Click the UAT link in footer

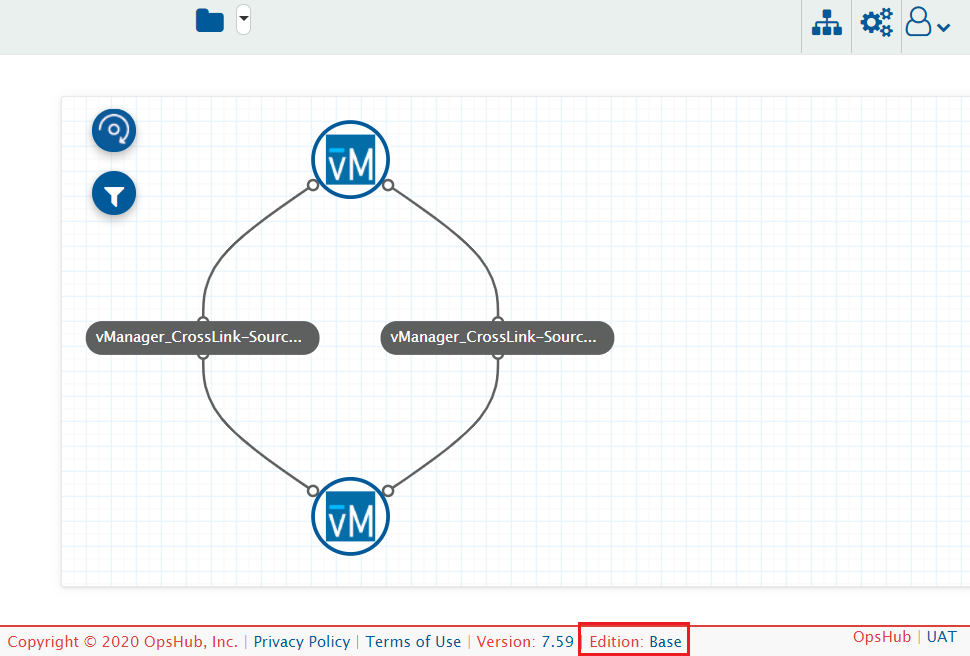click(x=941, y=637)
